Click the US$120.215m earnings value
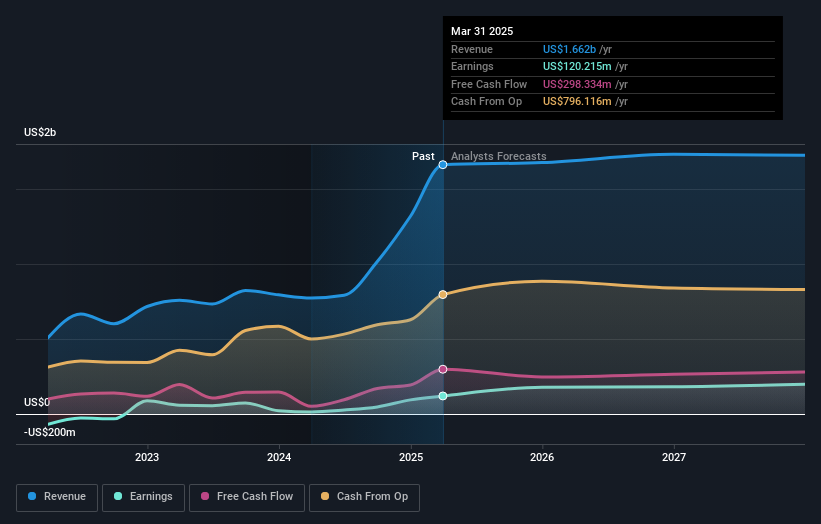The height and width of the screenshot is (524, 821). tap(577, 66)
